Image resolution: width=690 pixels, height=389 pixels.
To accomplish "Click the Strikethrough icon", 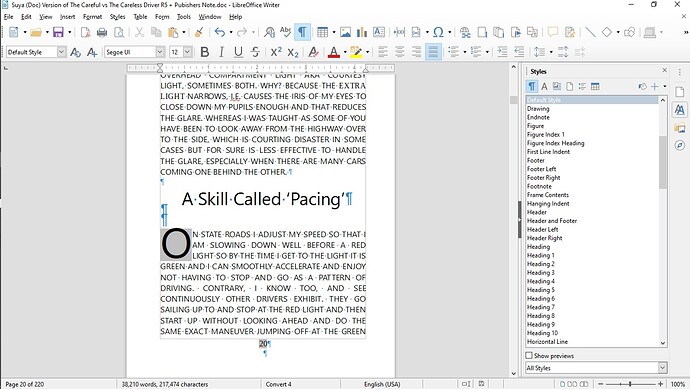I will 255,52.
